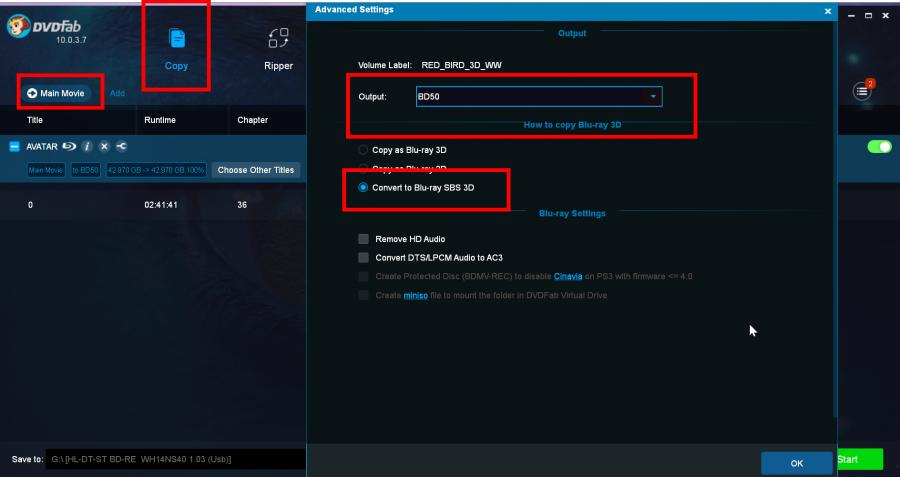
Task: Maximize the DVDFab main window
Action: click(x=868, y=15)
